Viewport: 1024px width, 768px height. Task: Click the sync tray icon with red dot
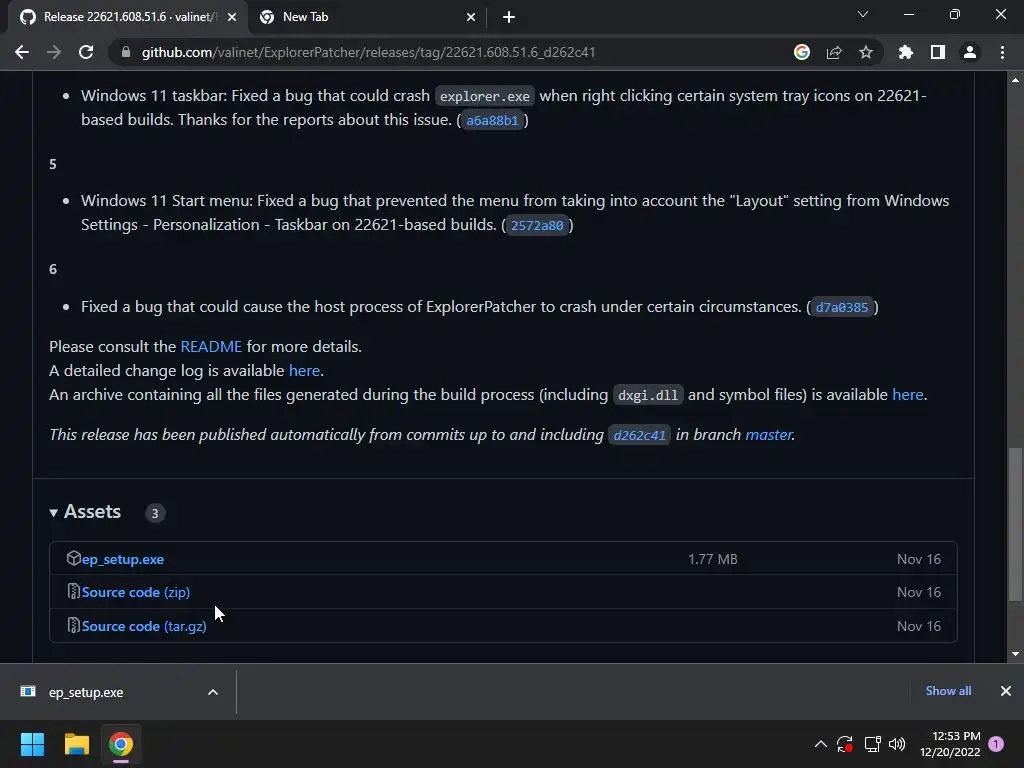pos(845,744)
